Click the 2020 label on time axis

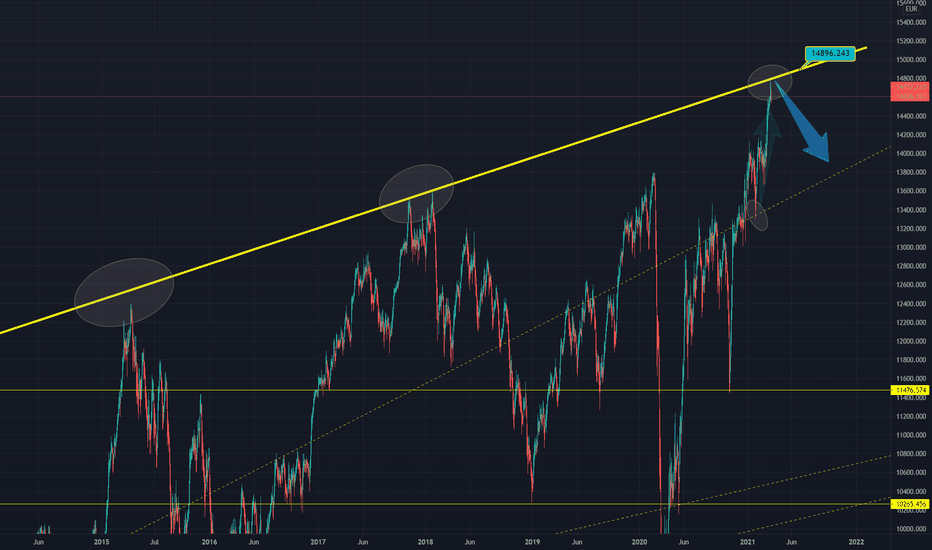(640, 542)
